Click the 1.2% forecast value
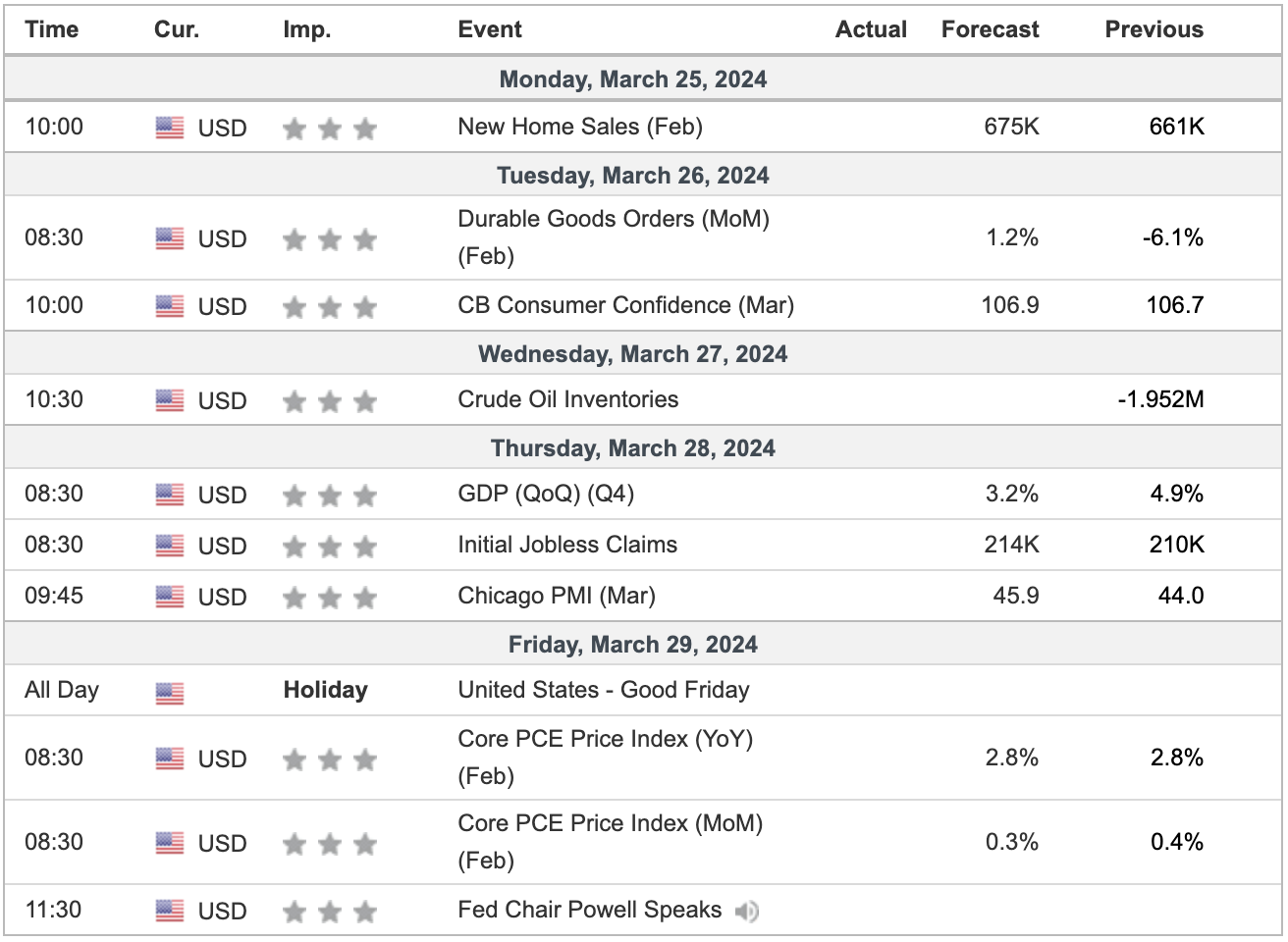This screenshot has height=942, width=1288. click(x=1012, y=237)
